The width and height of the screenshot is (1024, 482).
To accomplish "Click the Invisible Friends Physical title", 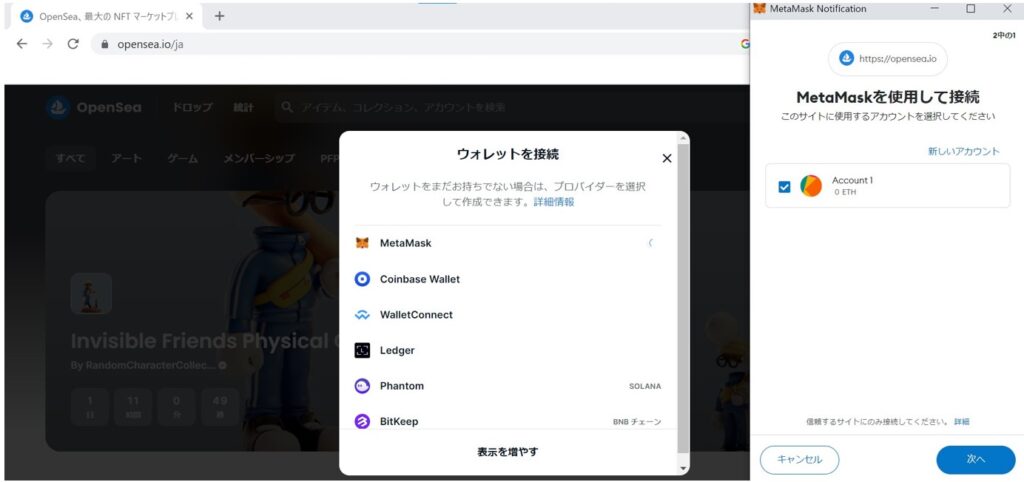I will (204, 341).
